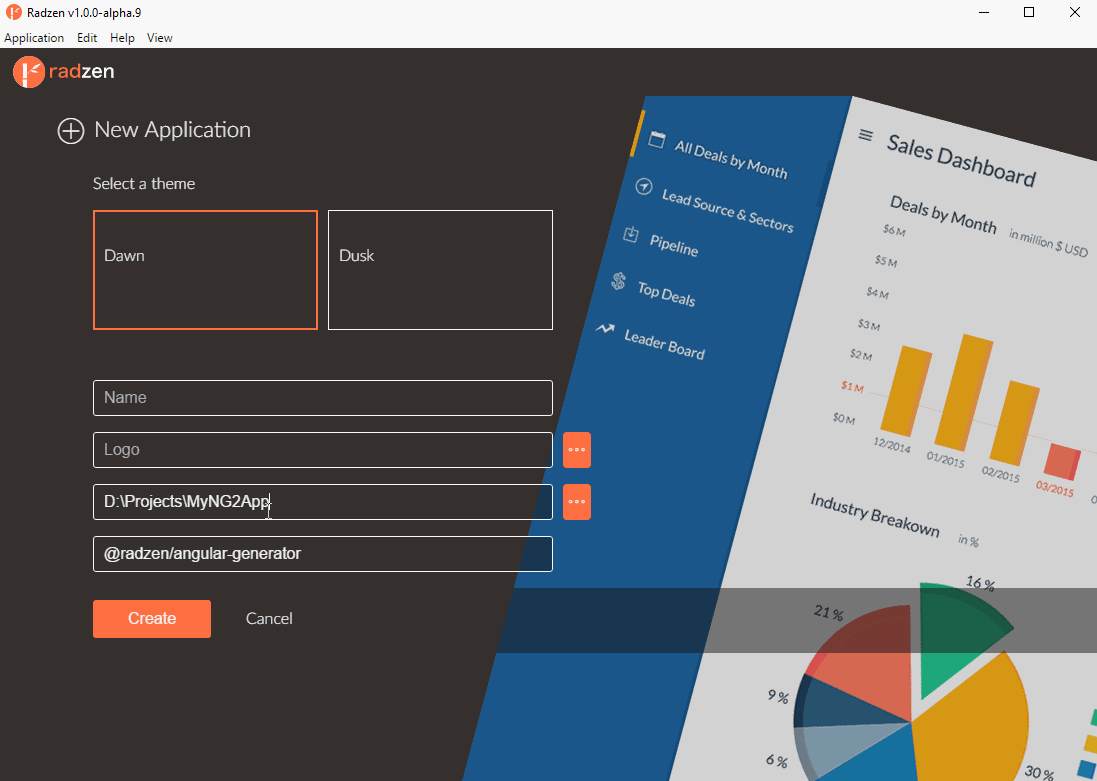Click the ... icon next to the project path
The height and width of the screenshot is (781, 1097).
point(576,501)
